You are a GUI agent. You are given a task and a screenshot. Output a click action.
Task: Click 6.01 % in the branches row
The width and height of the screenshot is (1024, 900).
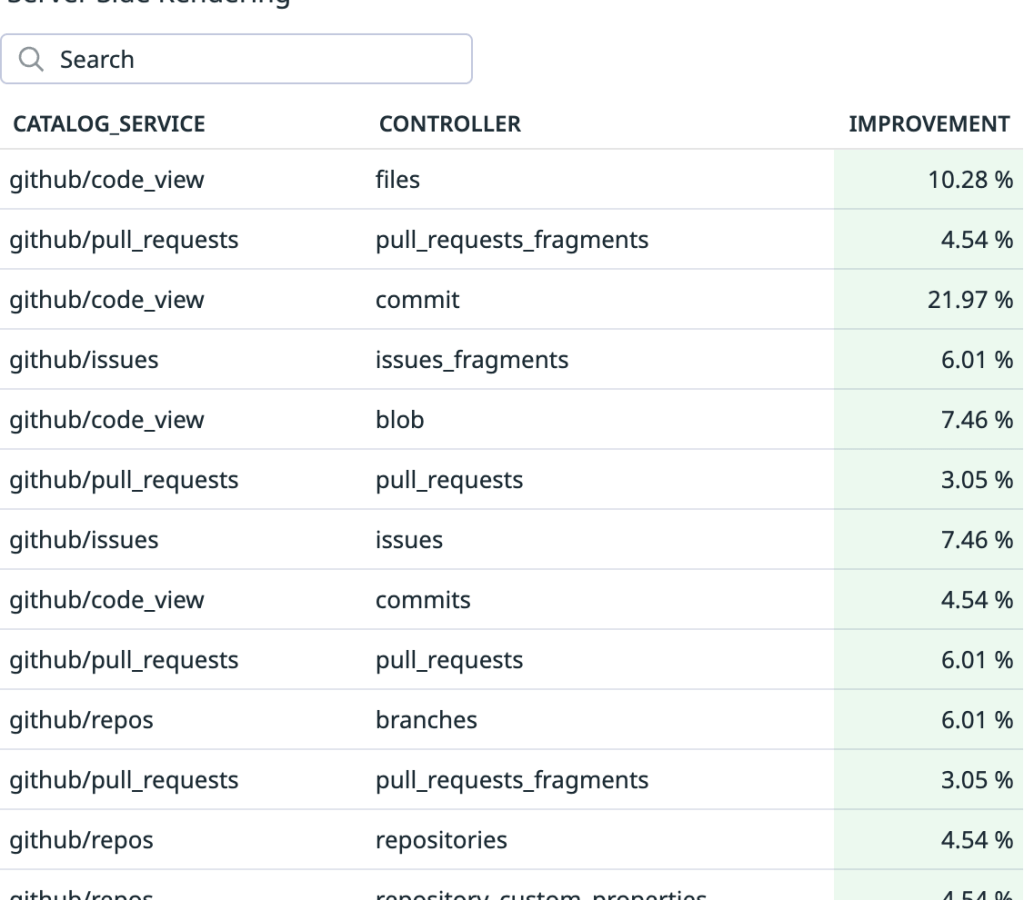[977, 720]
